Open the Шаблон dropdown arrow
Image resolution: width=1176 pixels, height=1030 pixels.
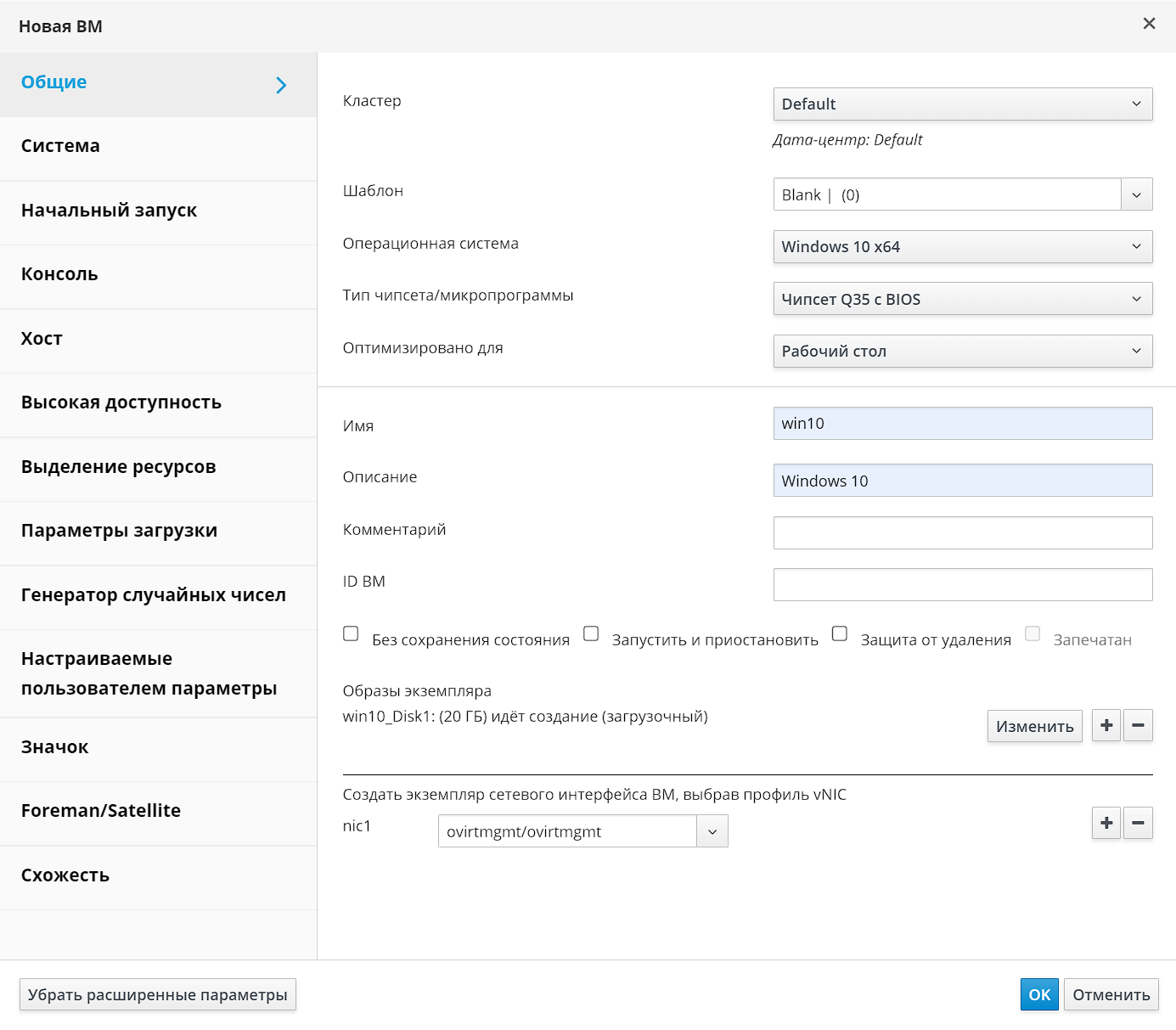click(1136, 194)
